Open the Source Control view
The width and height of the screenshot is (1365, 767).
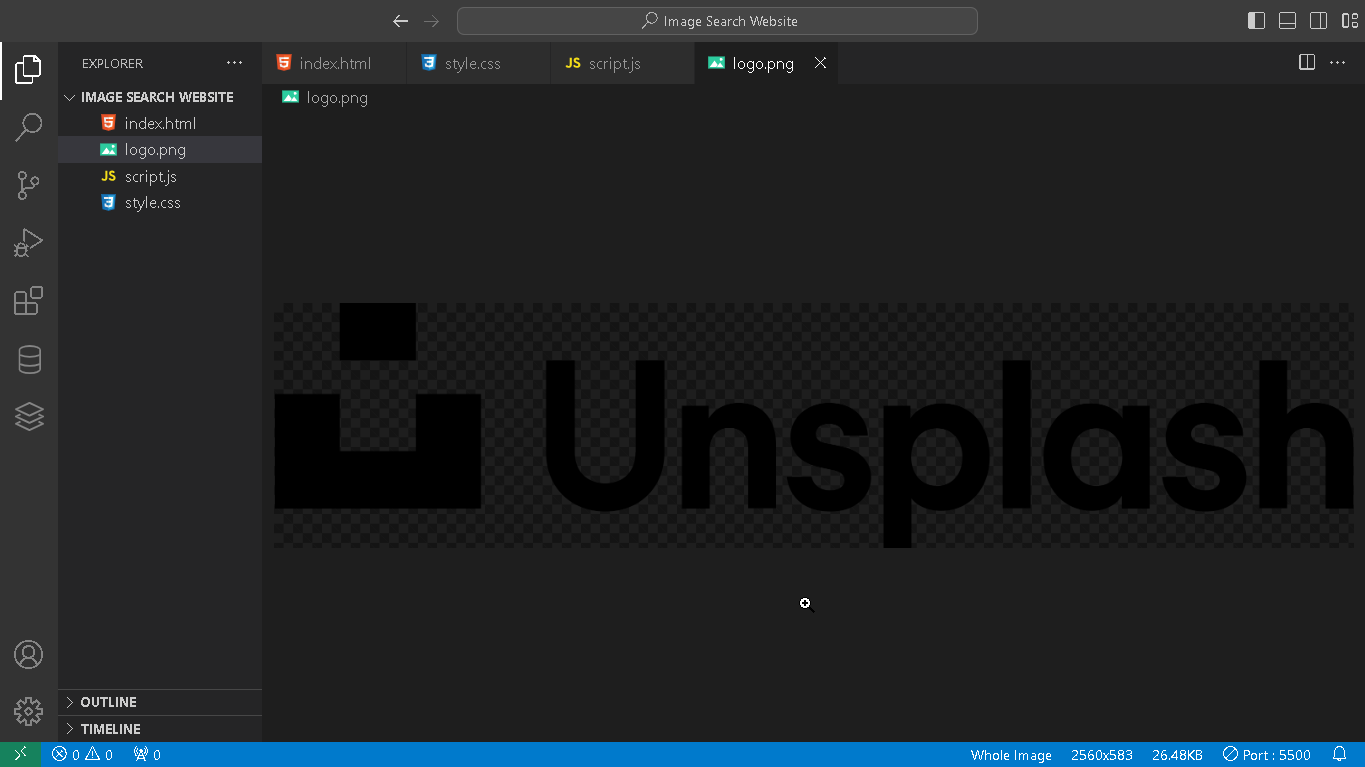[x=28, y=185]
